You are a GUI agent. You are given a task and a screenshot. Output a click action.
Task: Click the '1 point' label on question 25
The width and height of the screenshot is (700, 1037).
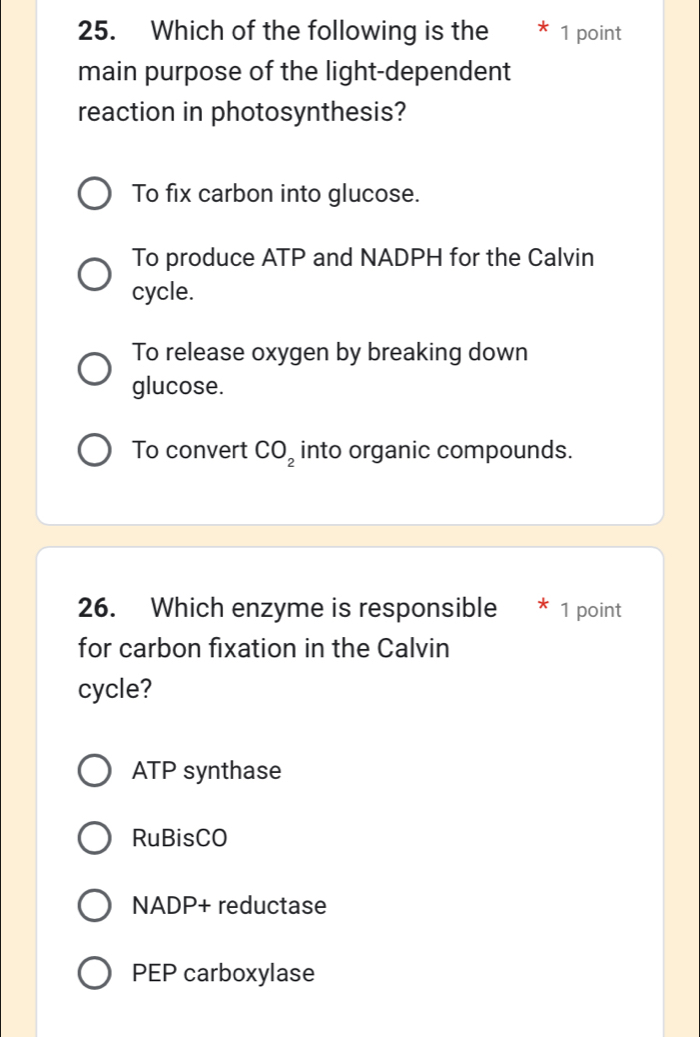(593, 32)
